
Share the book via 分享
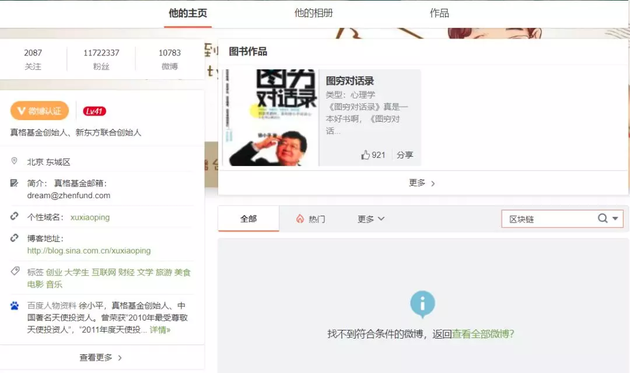(x=405, y=155)
